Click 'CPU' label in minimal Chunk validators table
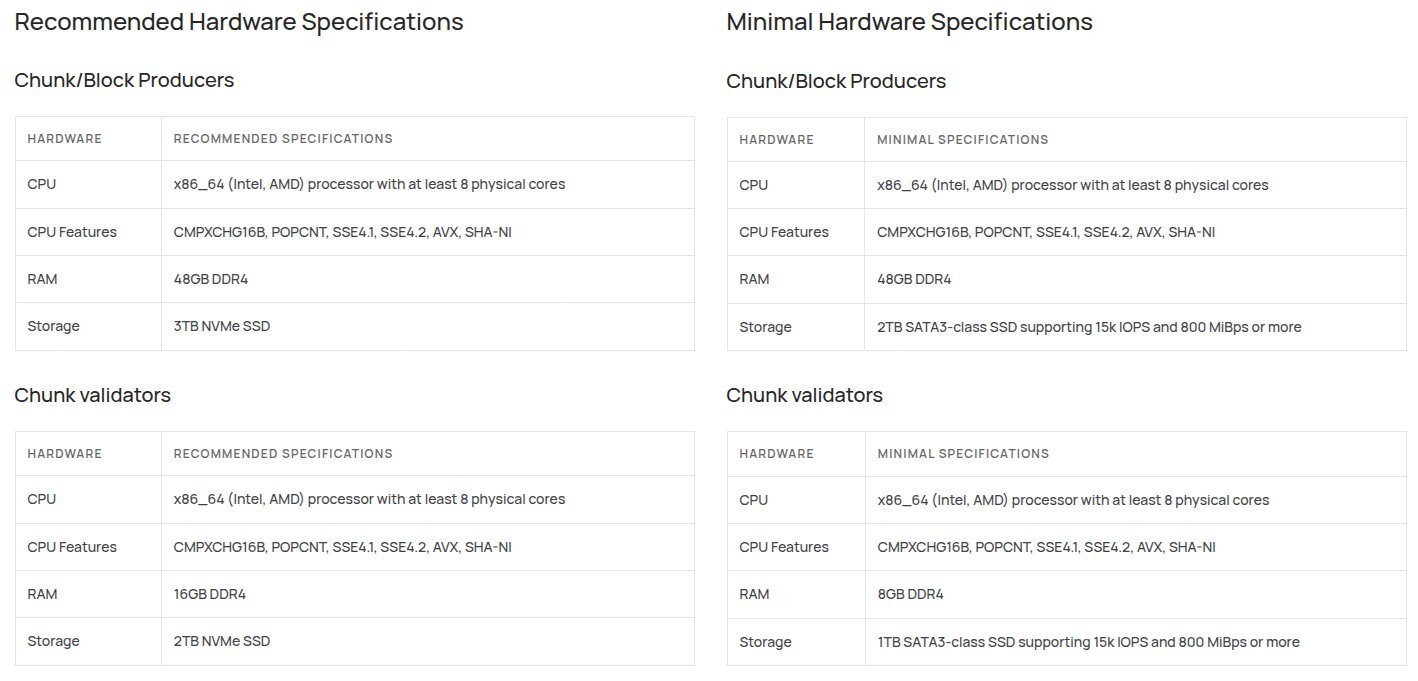Viewport: 1418px width, 681px height. (754, 500)
